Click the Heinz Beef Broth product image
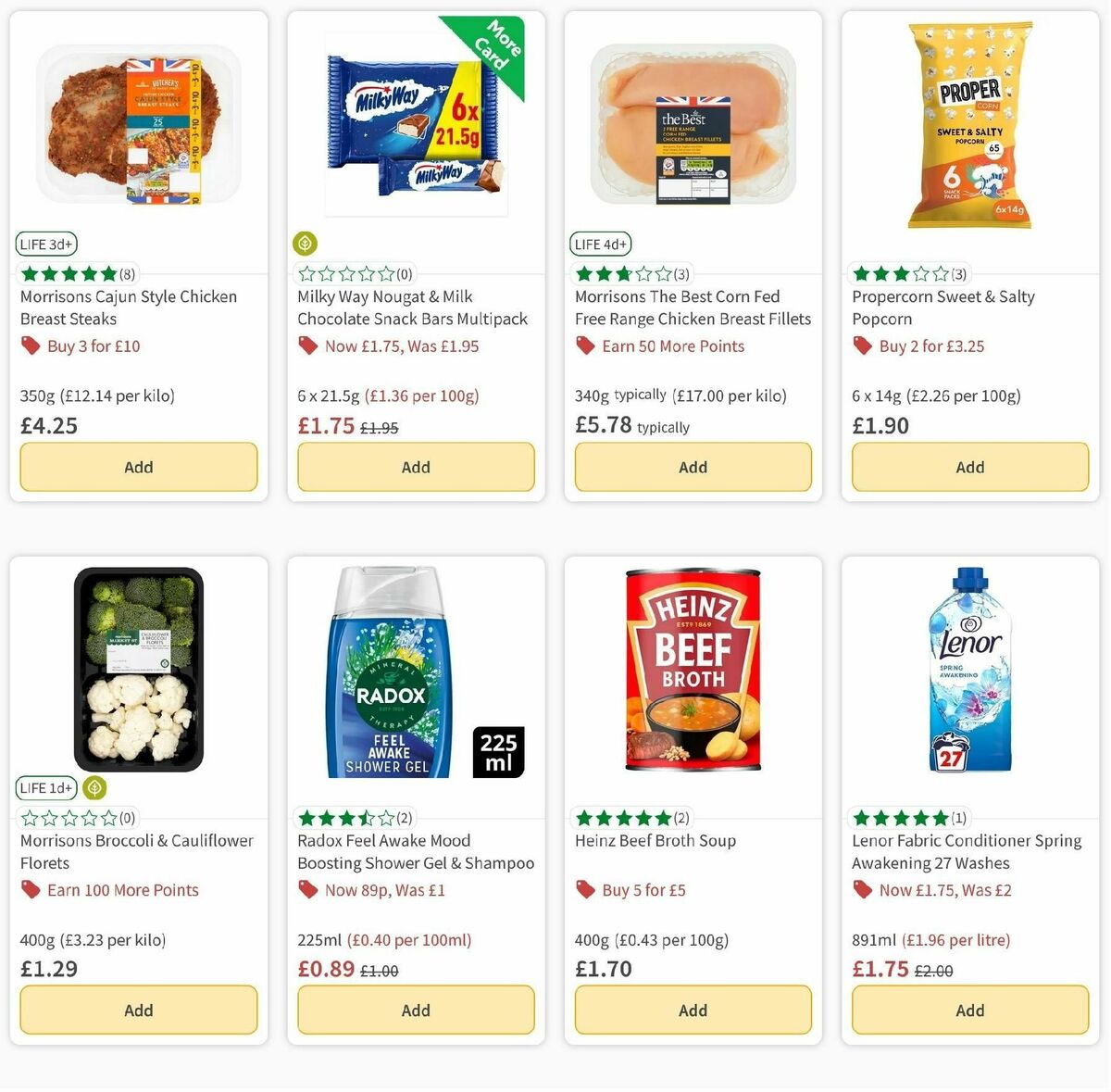 click(x=693, y=670)
